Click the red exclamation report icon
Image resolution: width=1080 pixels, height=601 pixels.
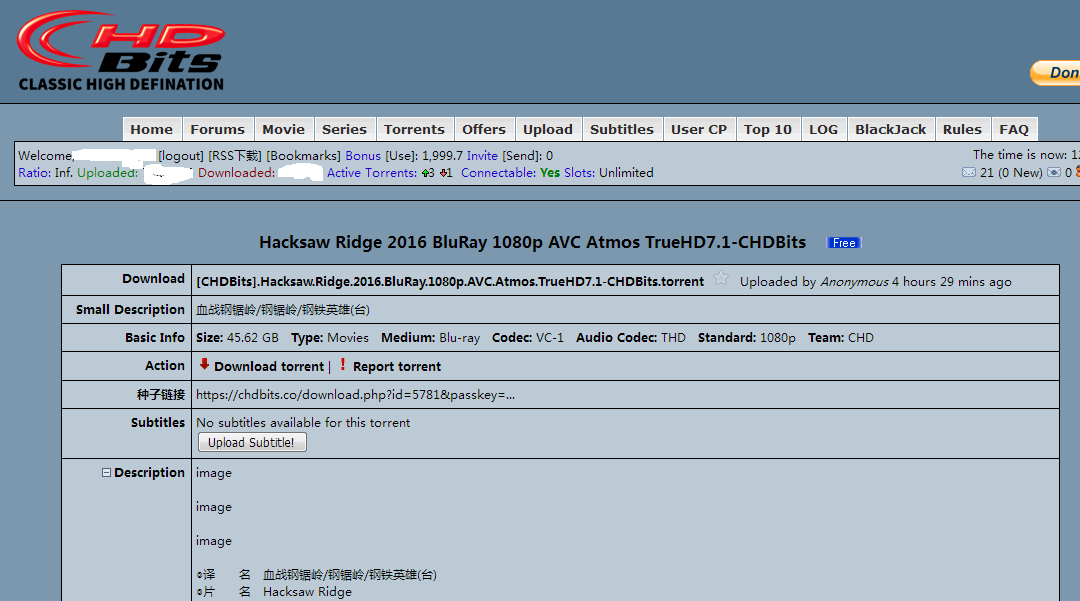[343, 365]
